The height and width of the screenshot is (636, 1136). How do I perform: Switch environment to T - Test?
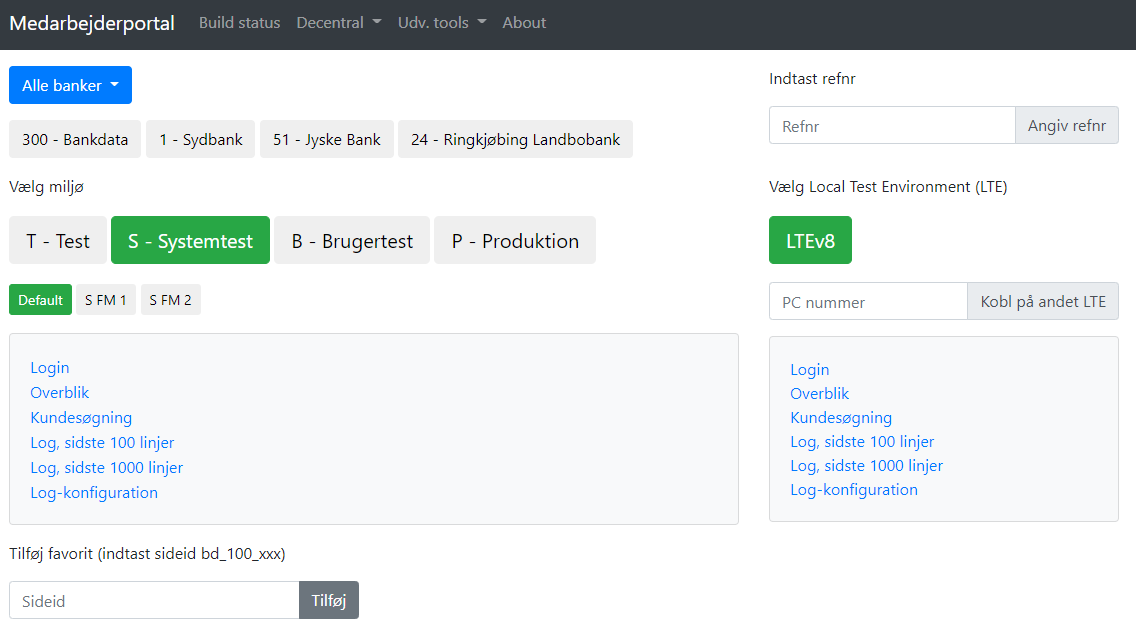[x=58, y=241]
